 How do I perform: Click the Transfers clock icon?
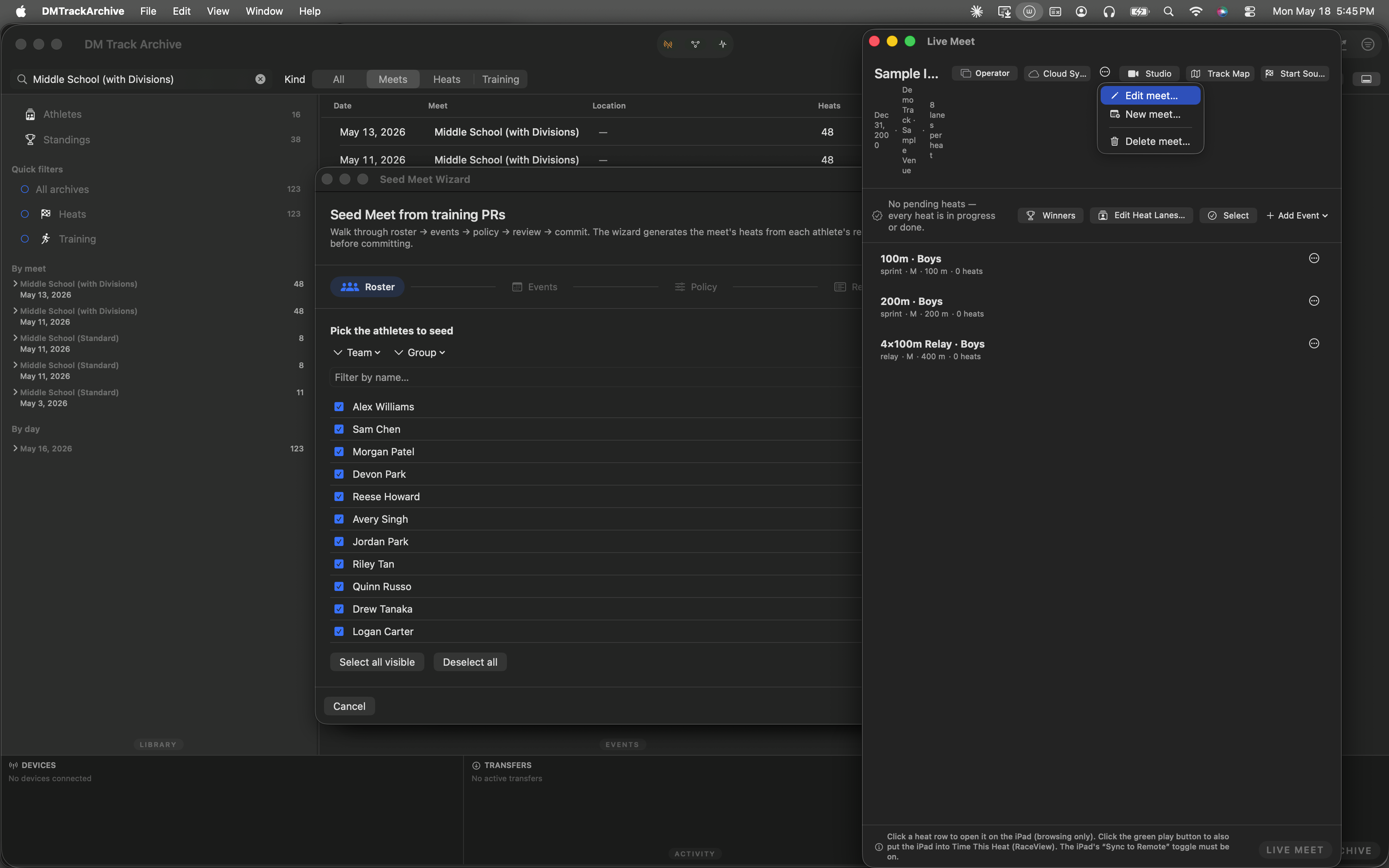pyautogui.click(x=476, y=765)
